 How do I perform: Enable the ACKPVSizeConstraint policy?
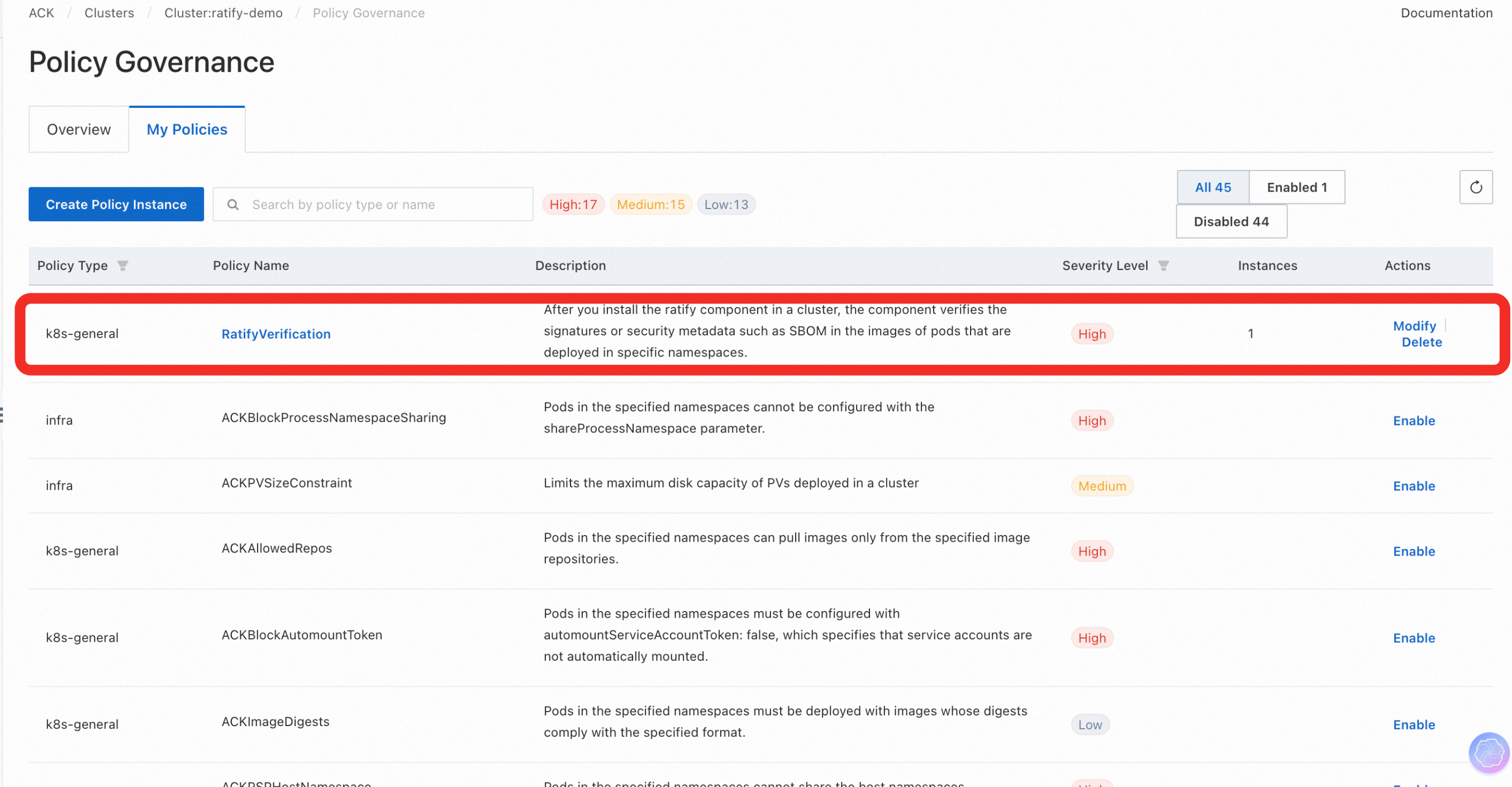[x=1414, y=486]
